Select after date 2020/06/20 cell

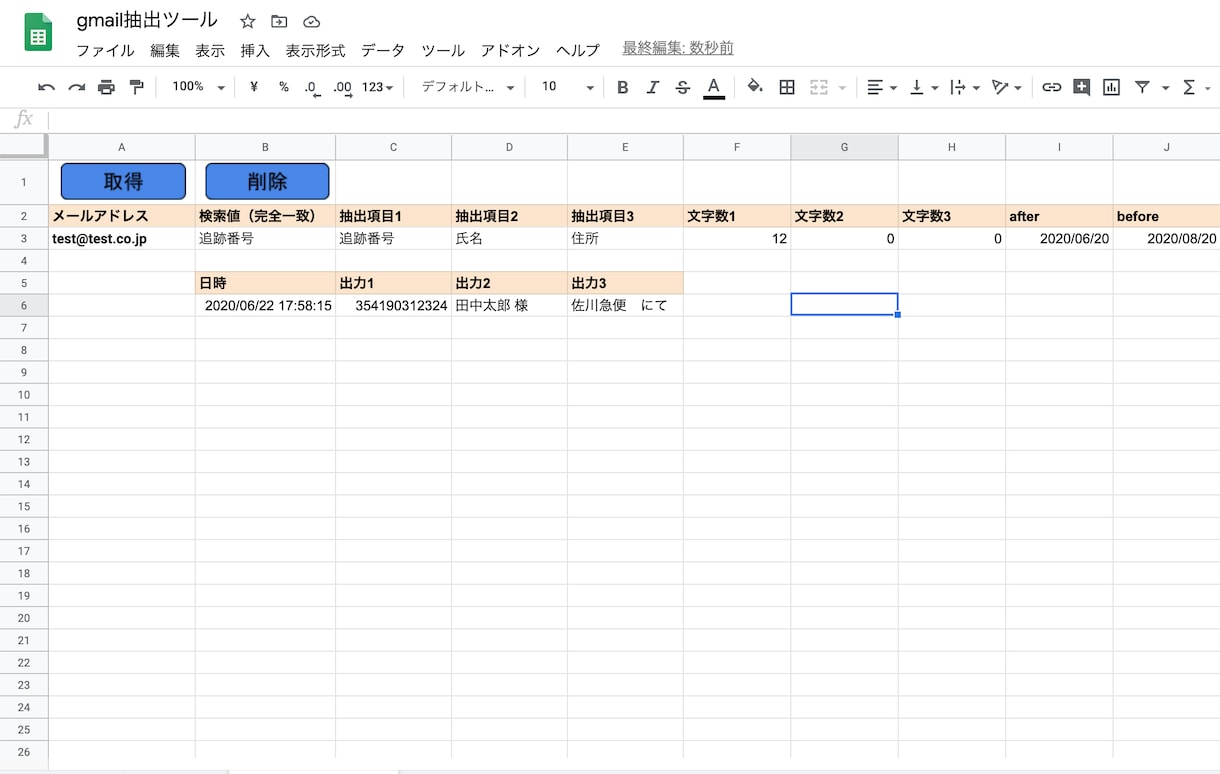[1059, 239]
